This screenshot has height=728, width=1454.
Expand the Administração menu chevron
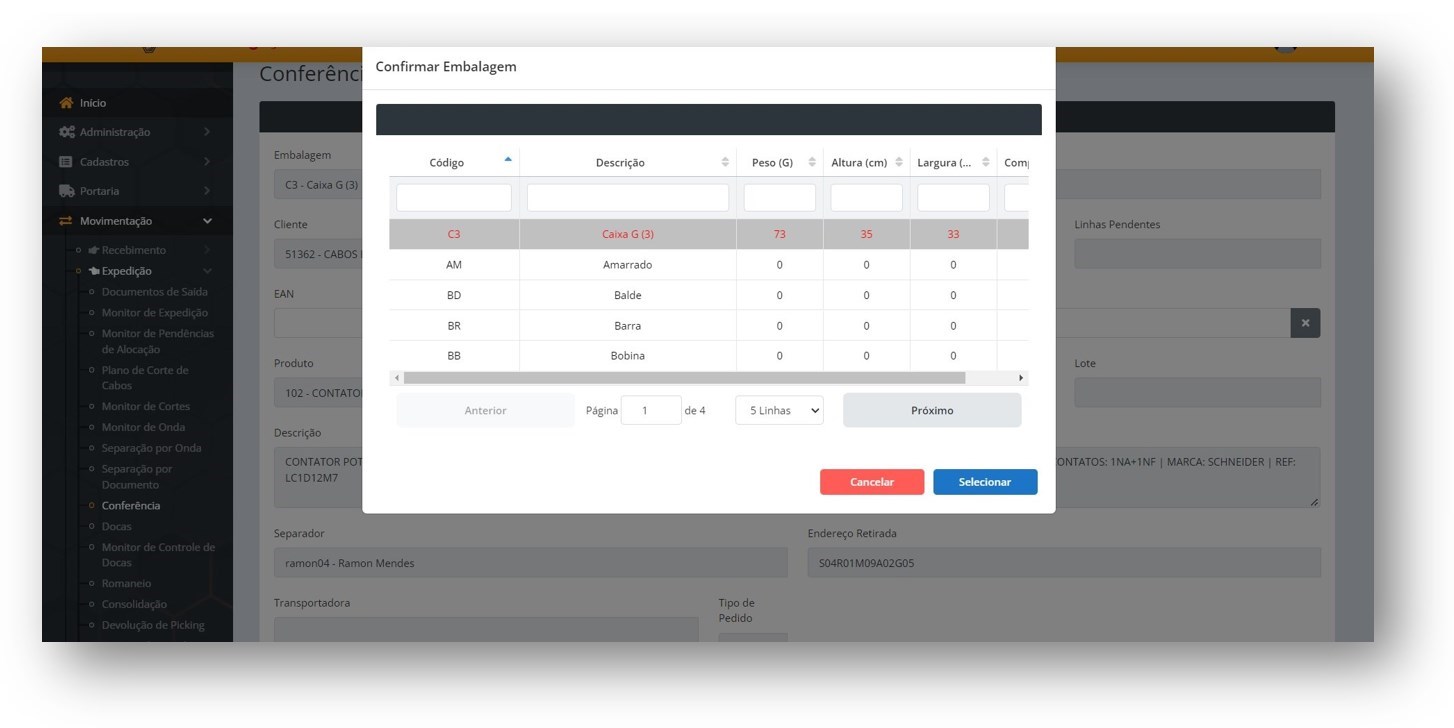point(207,132)
